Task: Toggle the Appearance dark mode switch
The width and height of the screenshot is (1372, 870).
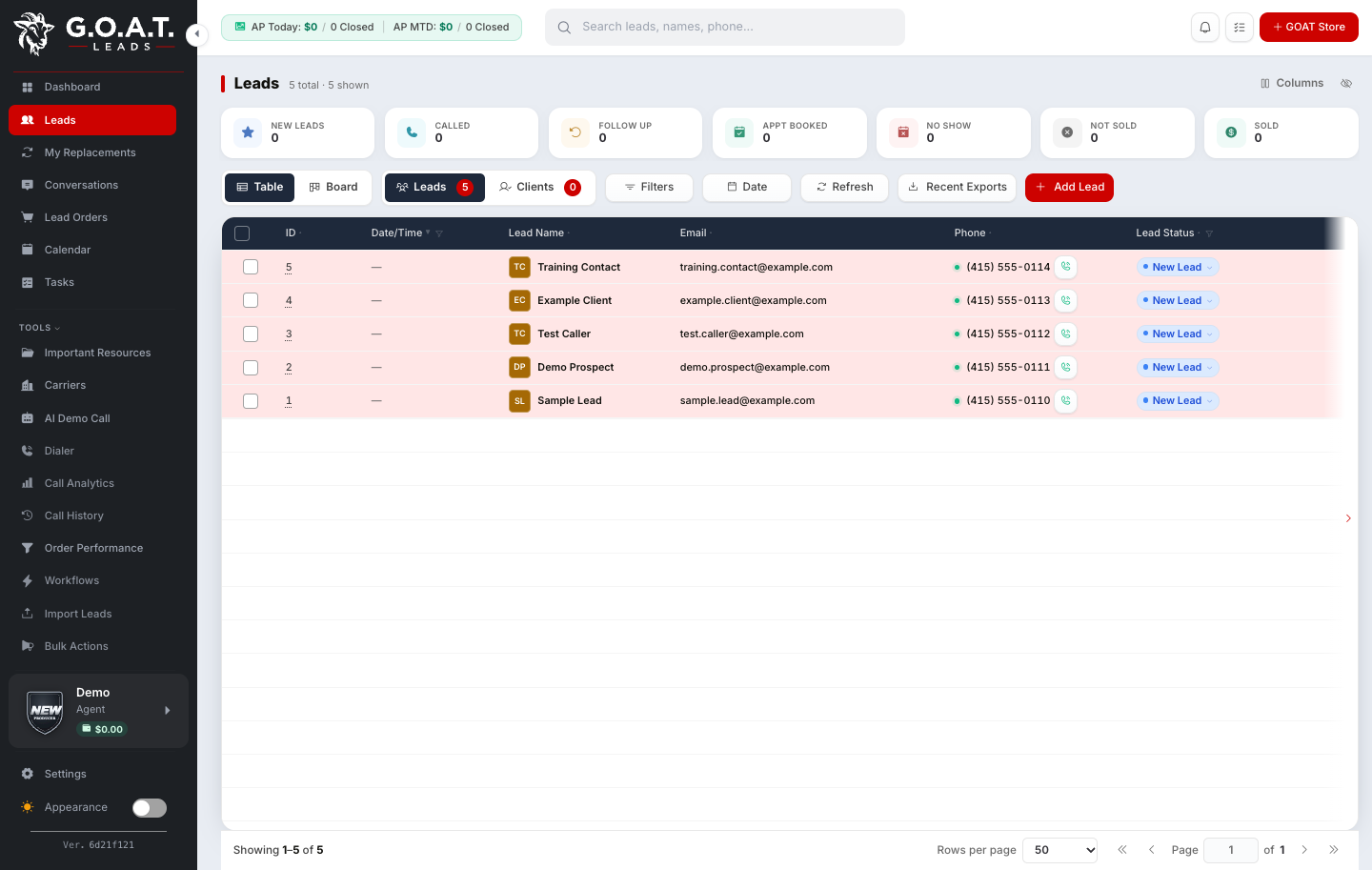Action: pos(150,808)
